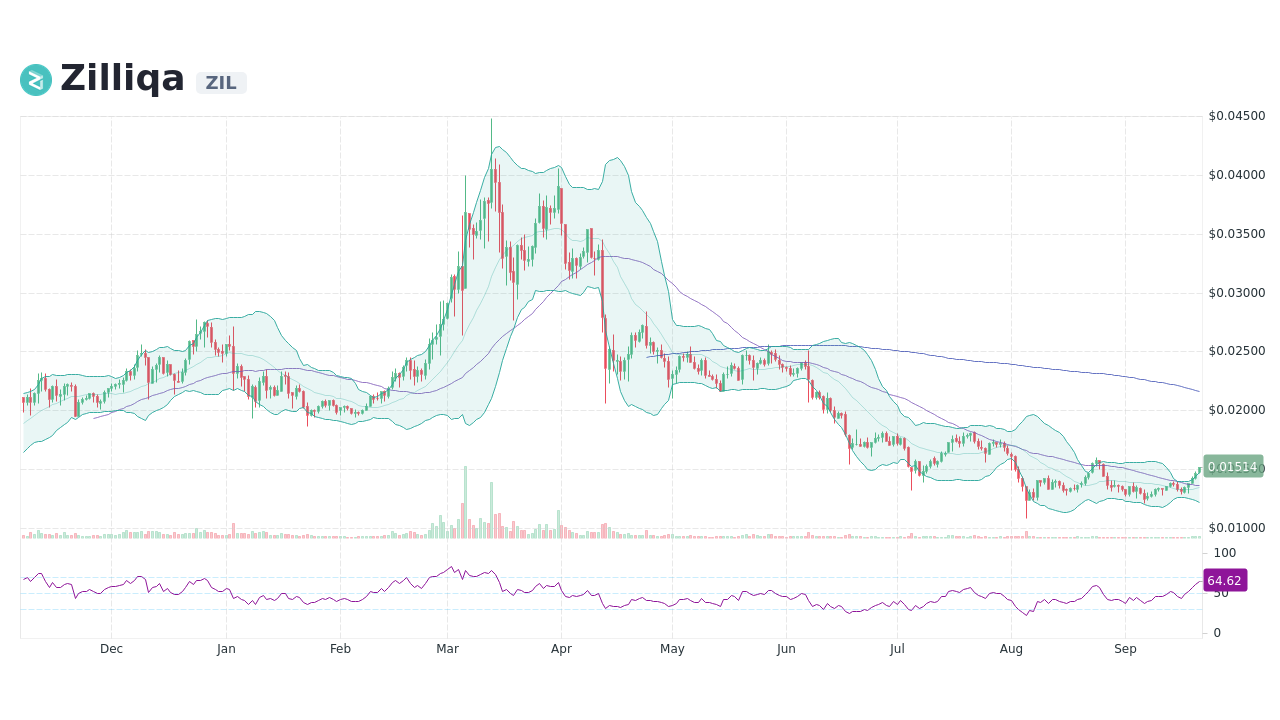Click the current price label 0.01514
The image size is (1280, 720).
[1233, 466]
